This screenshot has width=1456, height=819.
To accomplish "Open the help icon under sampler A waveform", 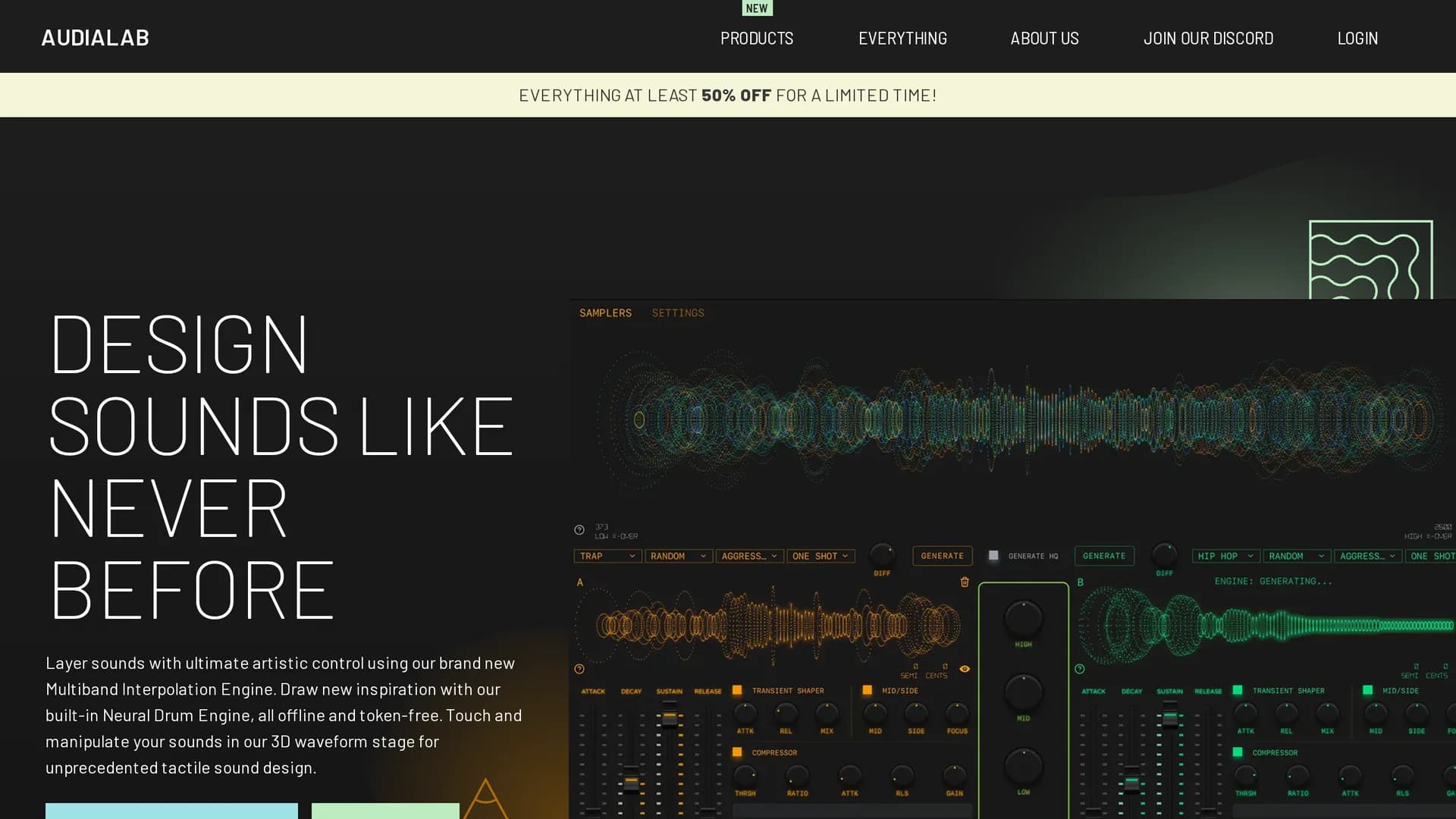I will 579,669.
